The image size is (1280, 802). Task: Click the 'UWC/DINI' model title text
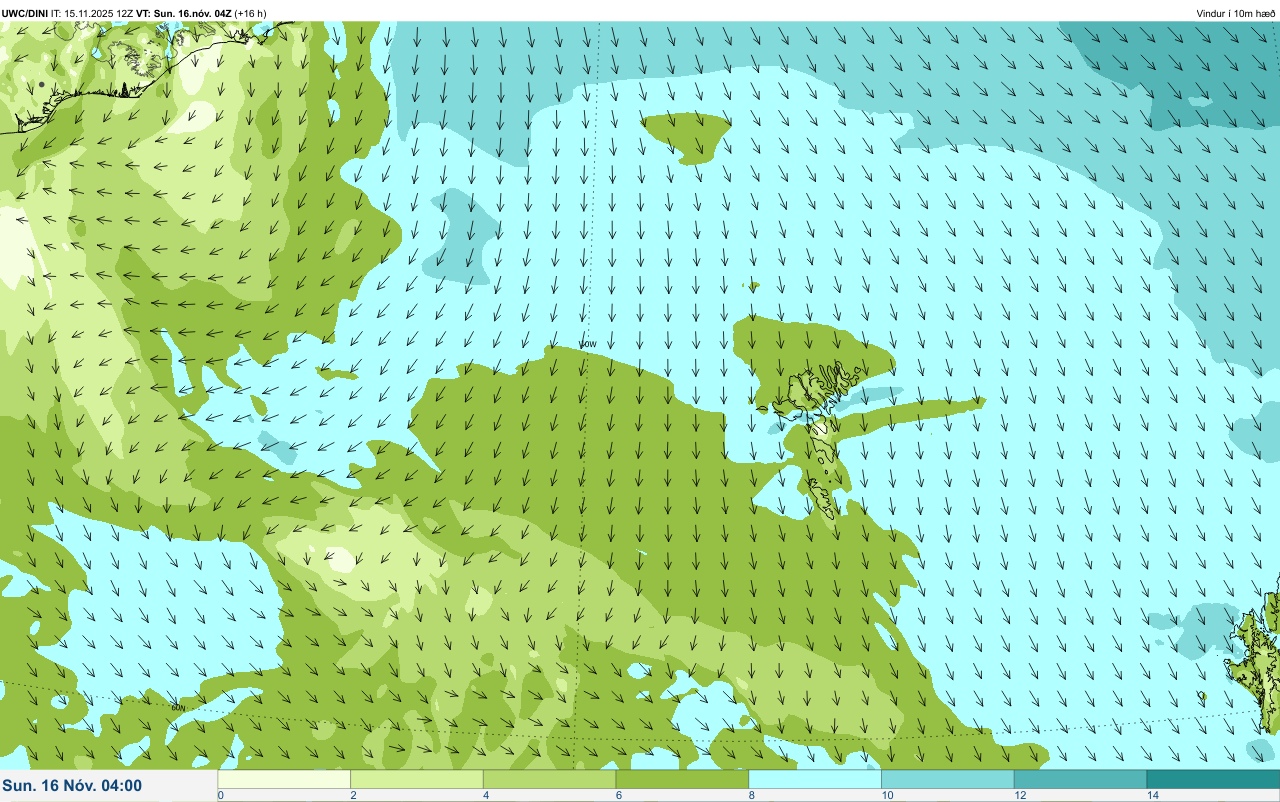25,13
